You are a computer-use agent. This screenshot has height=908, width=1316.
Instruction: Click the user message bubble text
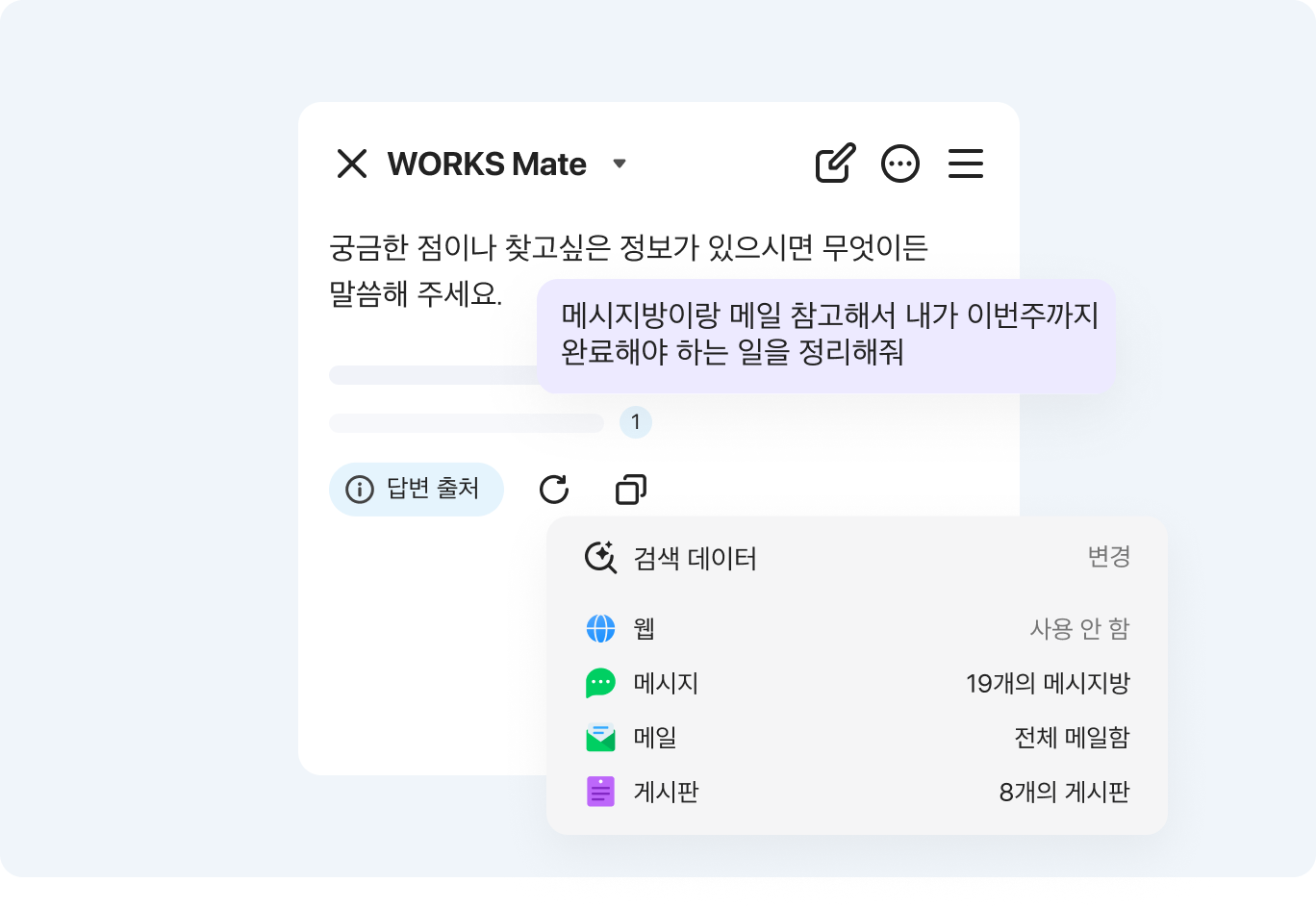point(827,334)
